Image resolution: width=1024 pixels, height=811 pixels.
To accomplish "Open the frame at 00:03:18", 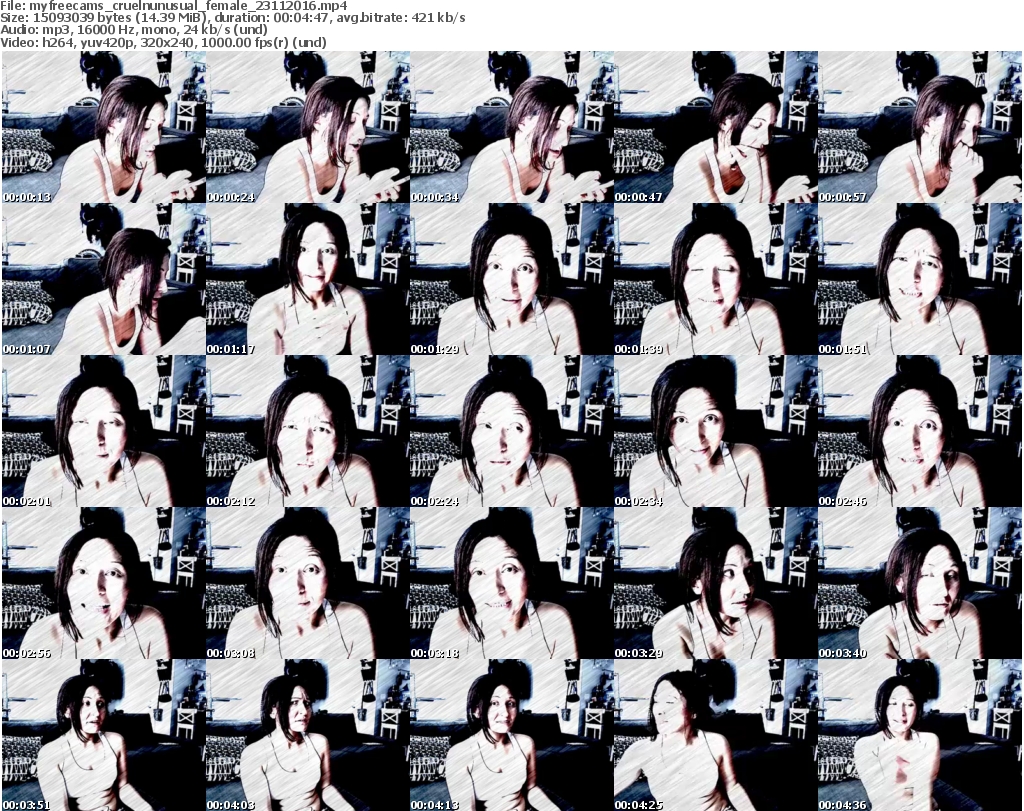I will (x=512, y=584).
